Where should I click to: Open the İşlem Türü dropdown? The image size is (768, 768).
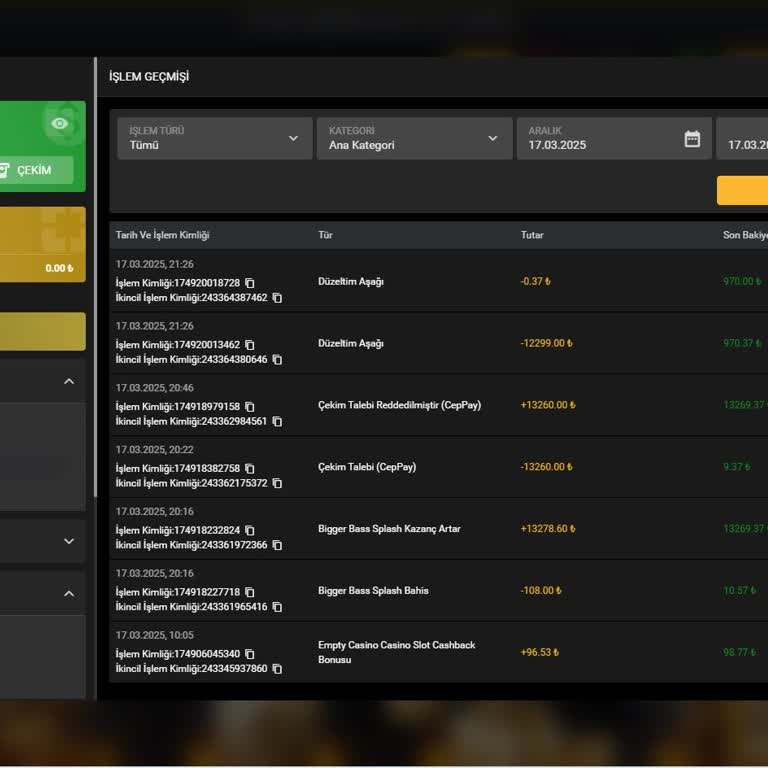(214, 138)
